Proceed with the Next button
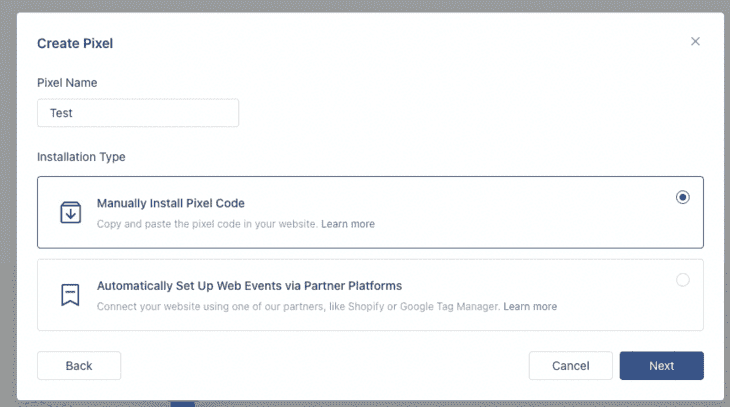The width and height of the screenshot is (730, 407). [662, 366]
